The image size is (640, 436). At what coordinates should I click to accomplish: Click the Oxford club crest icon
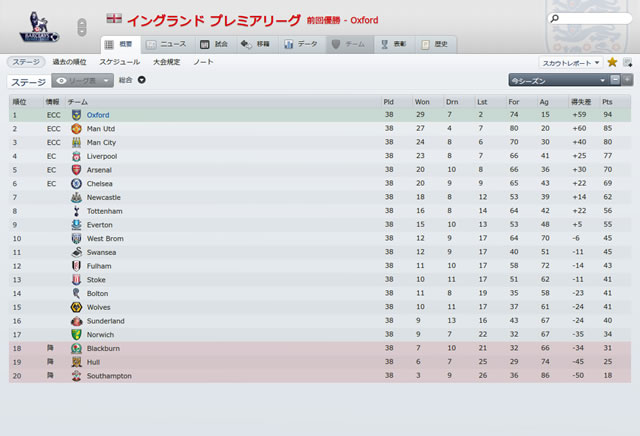click(76, 115)
